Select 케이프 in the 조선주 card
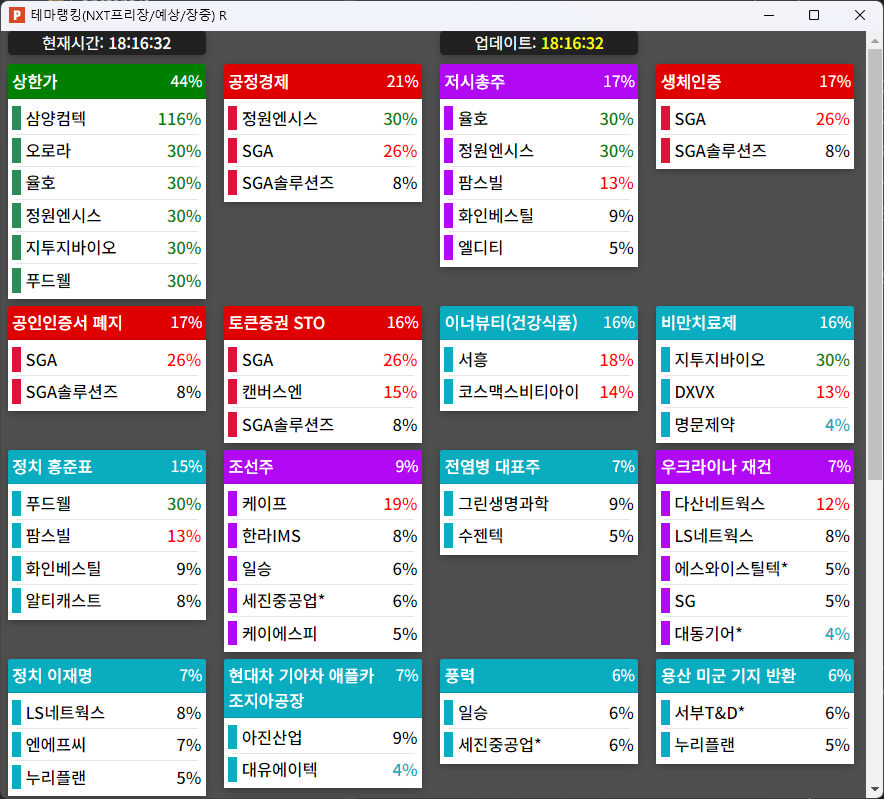 coord(323,504)
